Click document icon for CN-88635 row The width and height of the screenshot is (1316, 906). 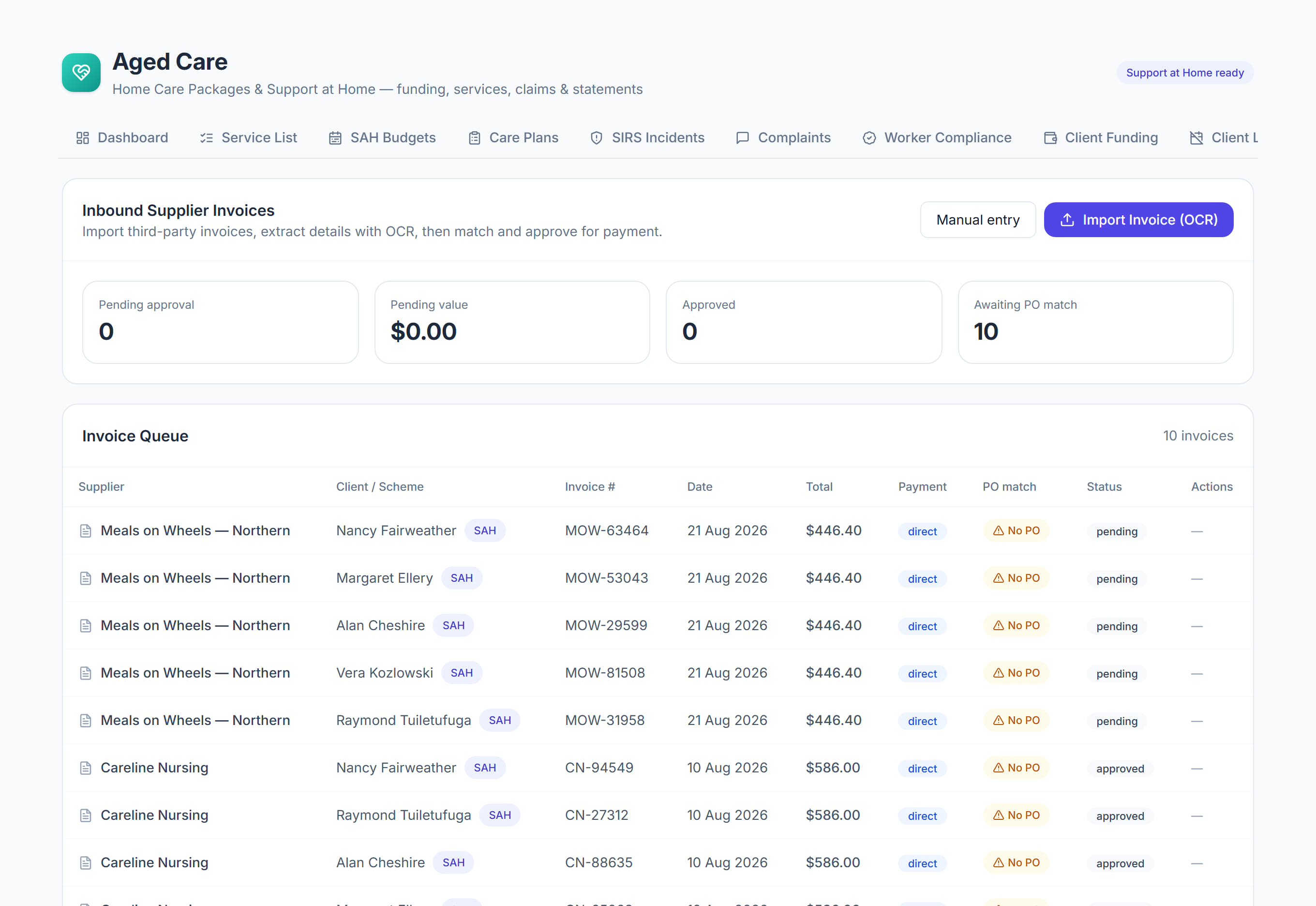[x=86, y=863]
